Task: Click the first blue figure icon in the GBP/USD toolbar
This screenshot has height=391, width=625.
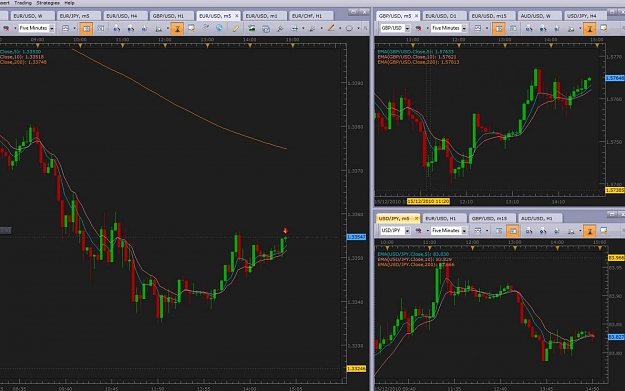Action: coord(529,28)
